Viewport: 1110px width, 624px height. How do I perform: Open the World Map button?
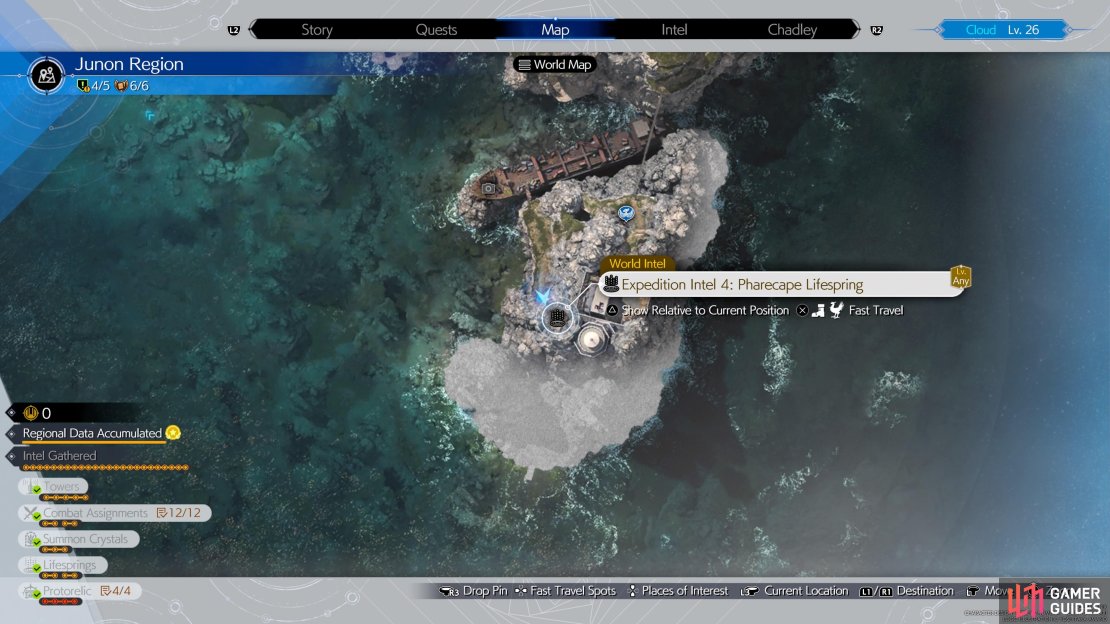555,64
